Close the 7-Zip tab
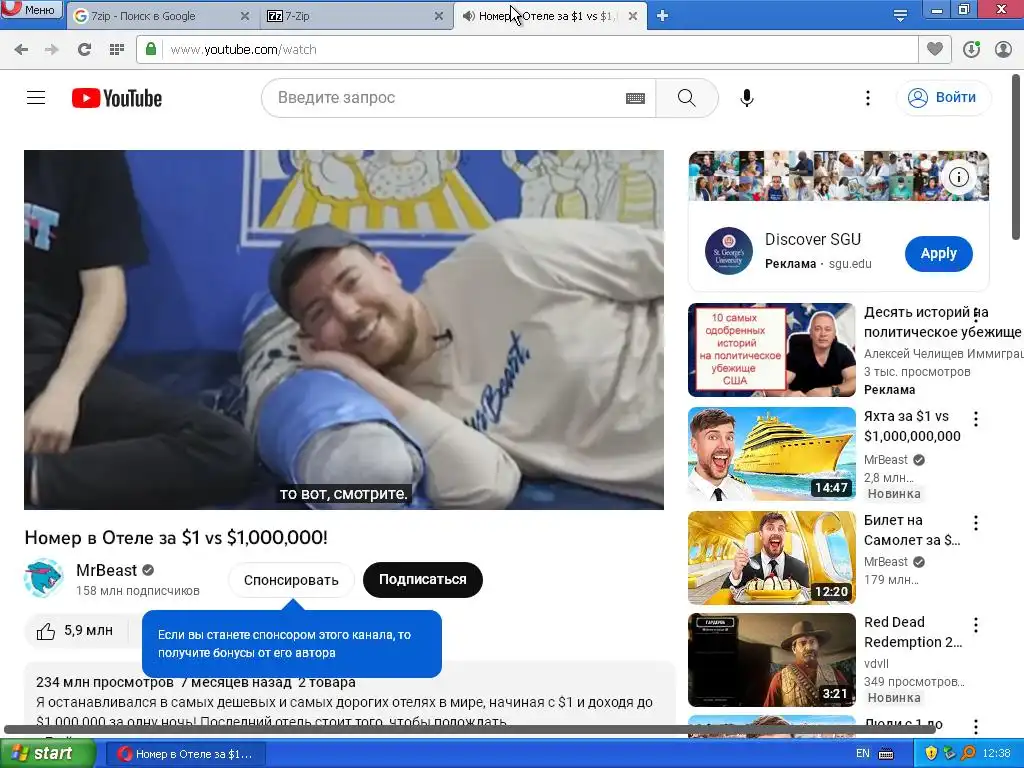This screenshot has width=1024, height=768. (439, 16)
